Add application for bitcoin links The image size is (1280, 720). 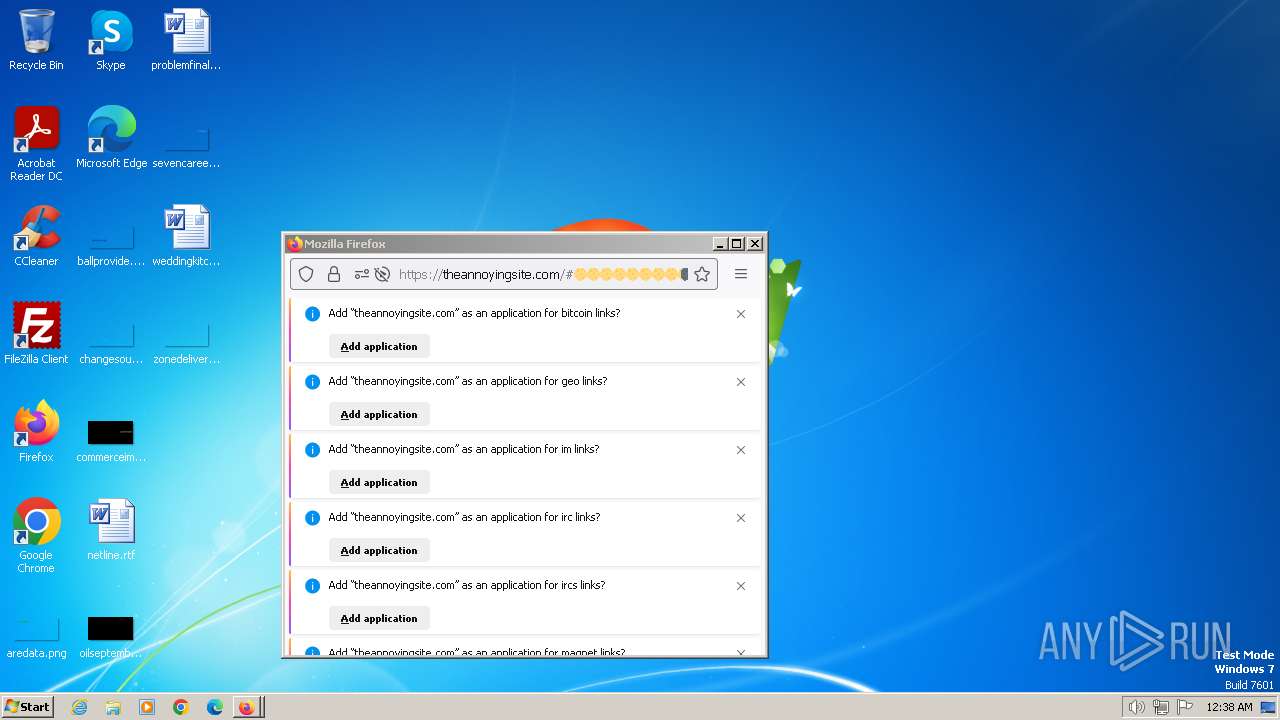[x=379, y=346]
